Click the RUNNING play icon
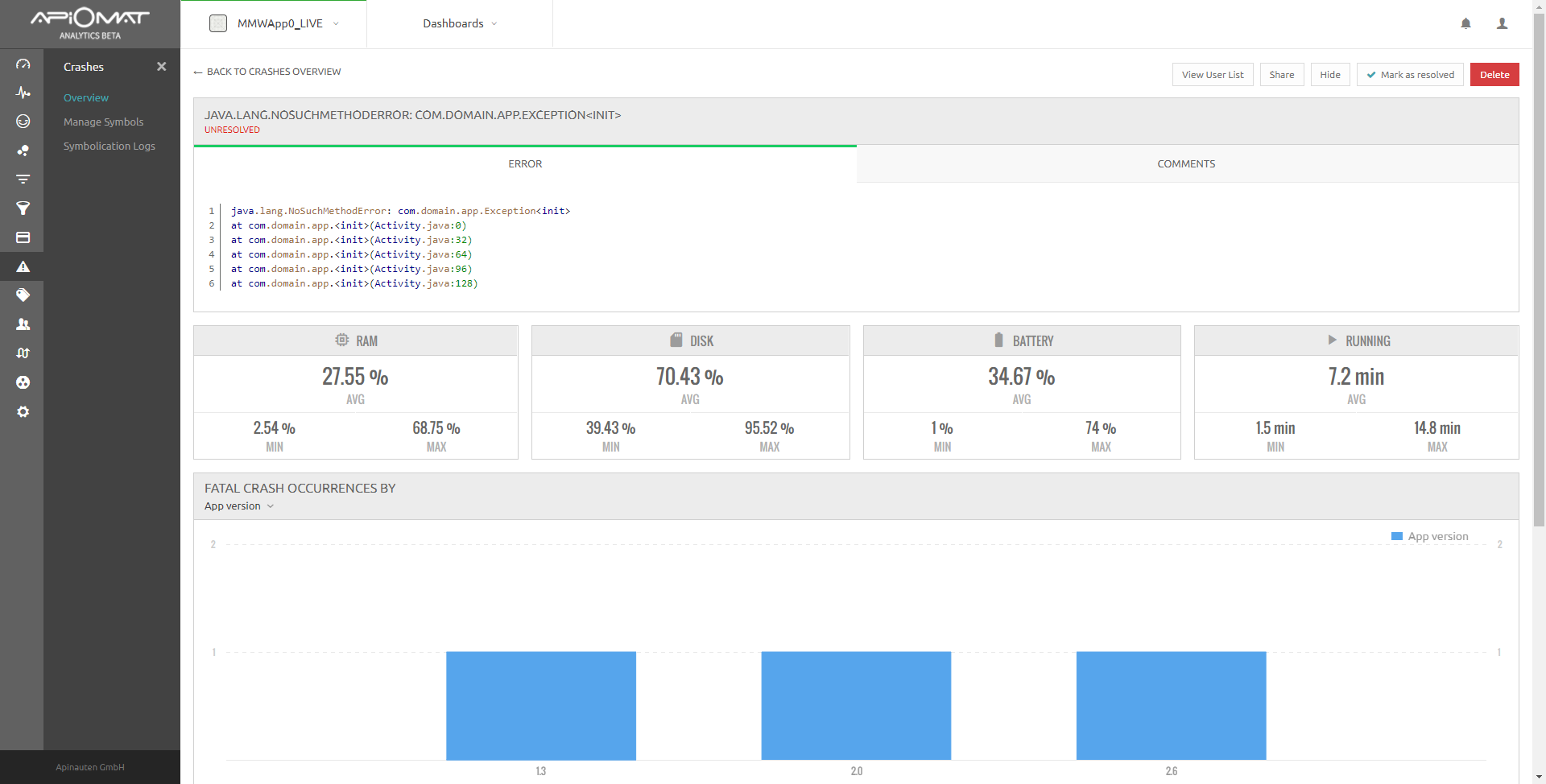 pos(1332,340)
